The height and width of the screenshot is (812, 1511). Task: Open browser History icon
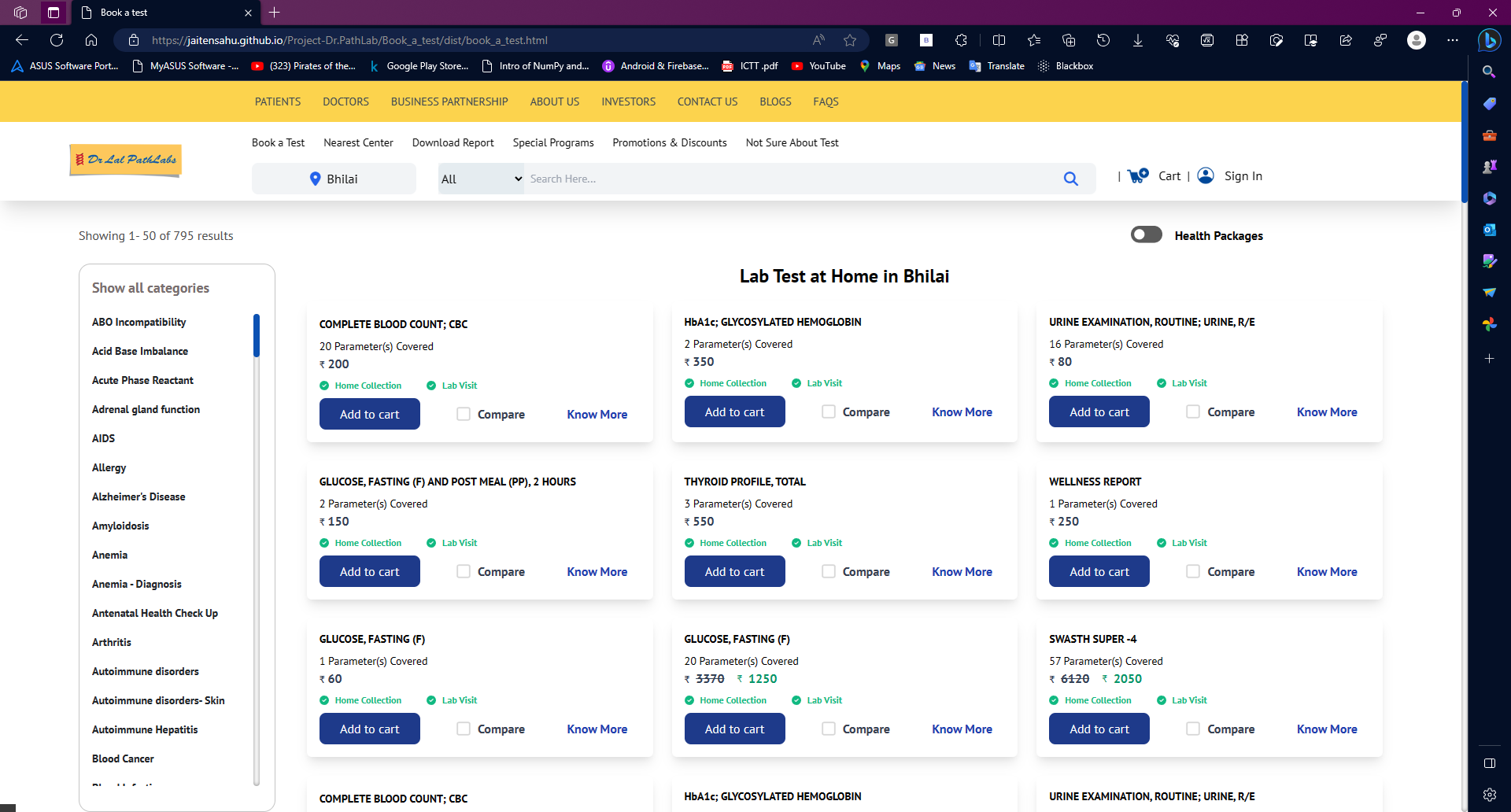click(1103, 39)
